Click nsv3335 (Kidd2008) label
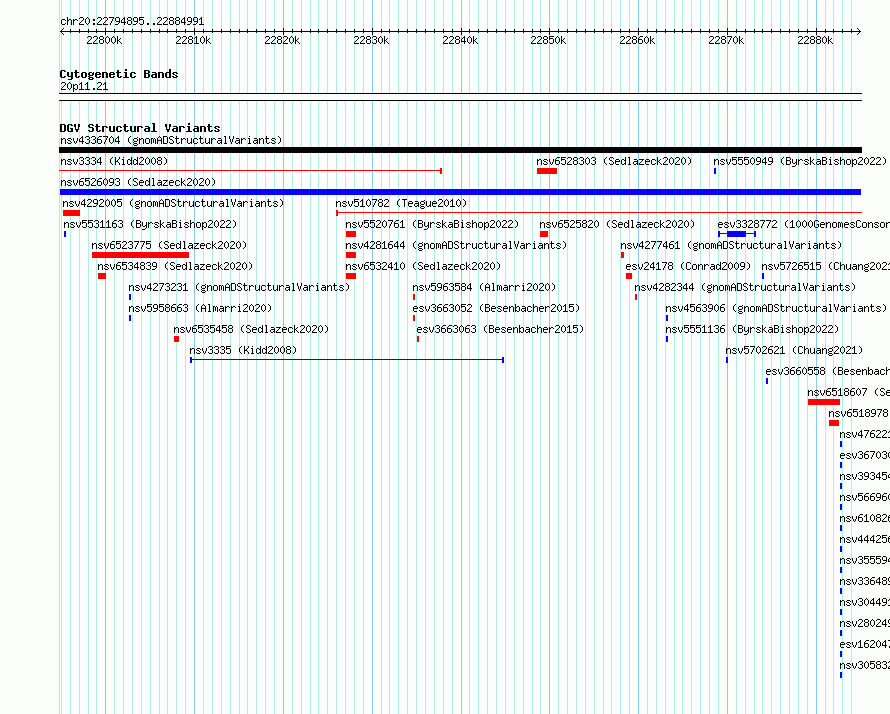This screenshot has width=890, height=714. click(243, 350)
